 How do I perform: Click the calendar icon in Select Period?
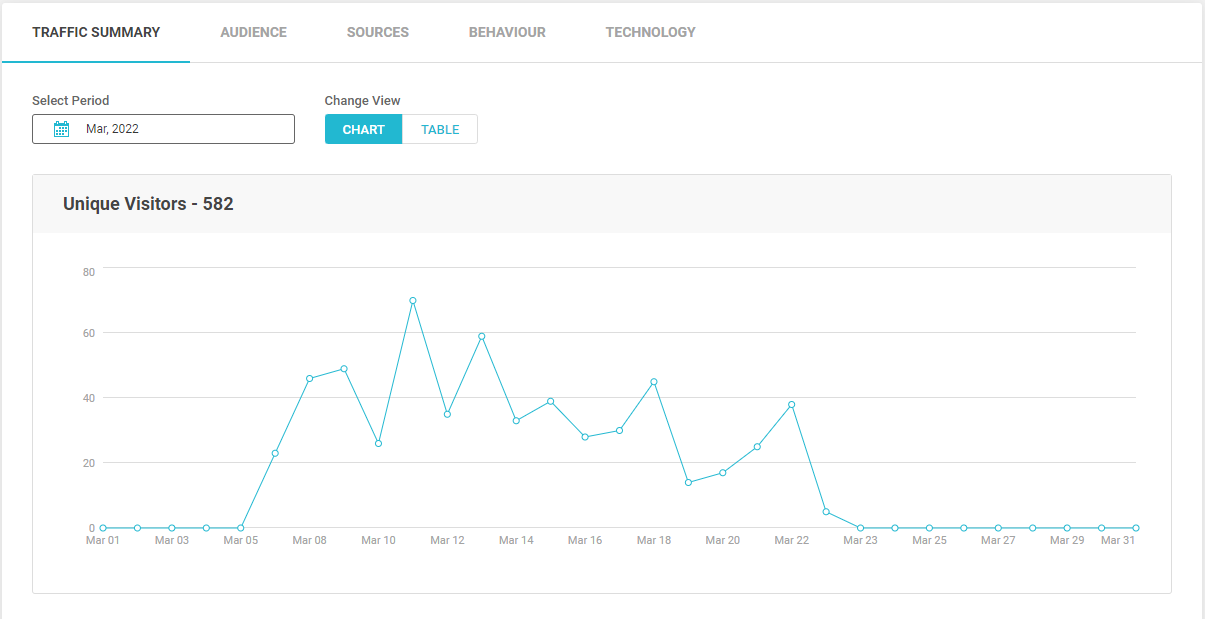point(61,129)
